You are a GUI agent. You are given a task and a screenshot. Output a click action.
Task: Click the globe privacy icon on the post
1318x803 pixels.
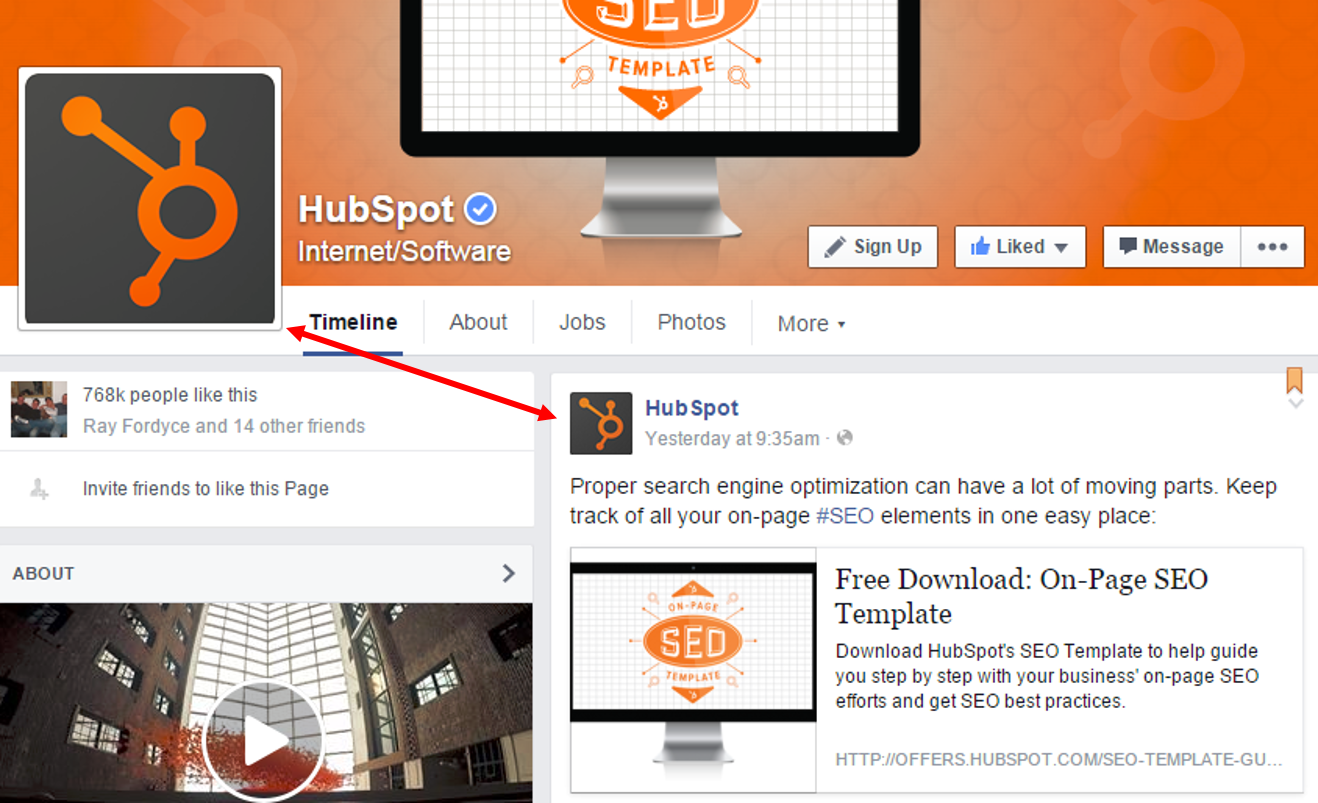click(845, 438)
